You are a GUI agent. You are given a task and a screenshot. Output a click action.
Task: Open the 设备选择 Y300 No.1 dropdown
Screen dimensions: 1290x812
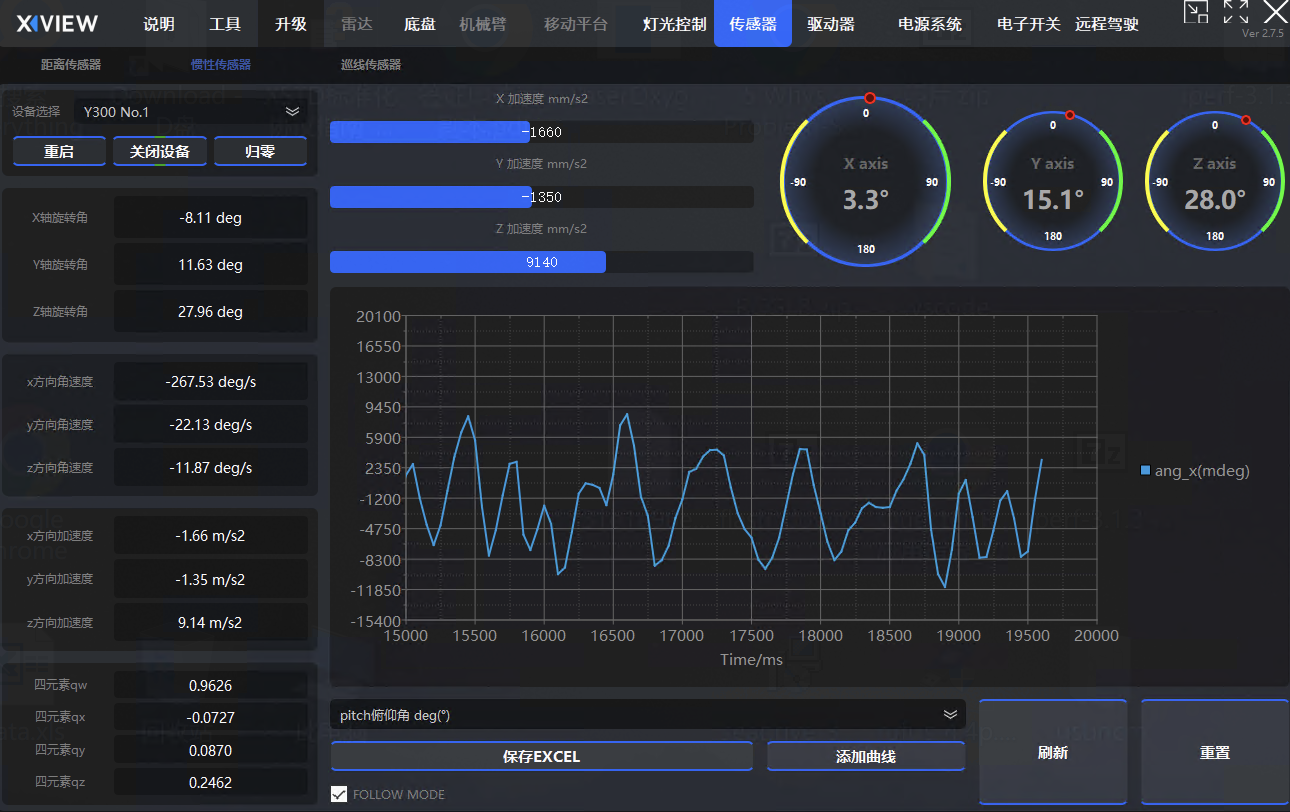(x=190, y=112)
